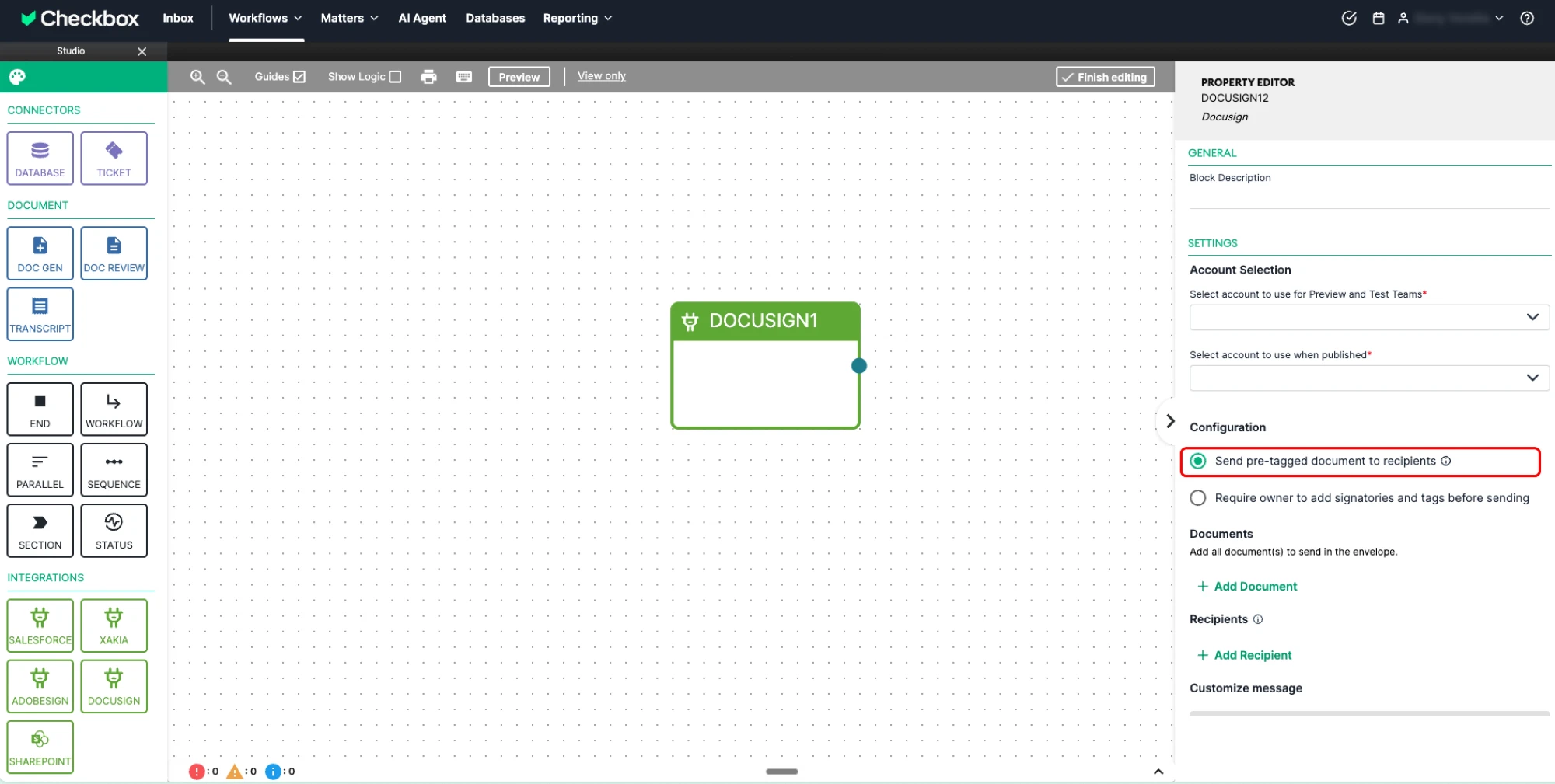The height and width of the screenshot is (784, 1555).
Task: Add a Sequence block
Action: coord(114,469)
